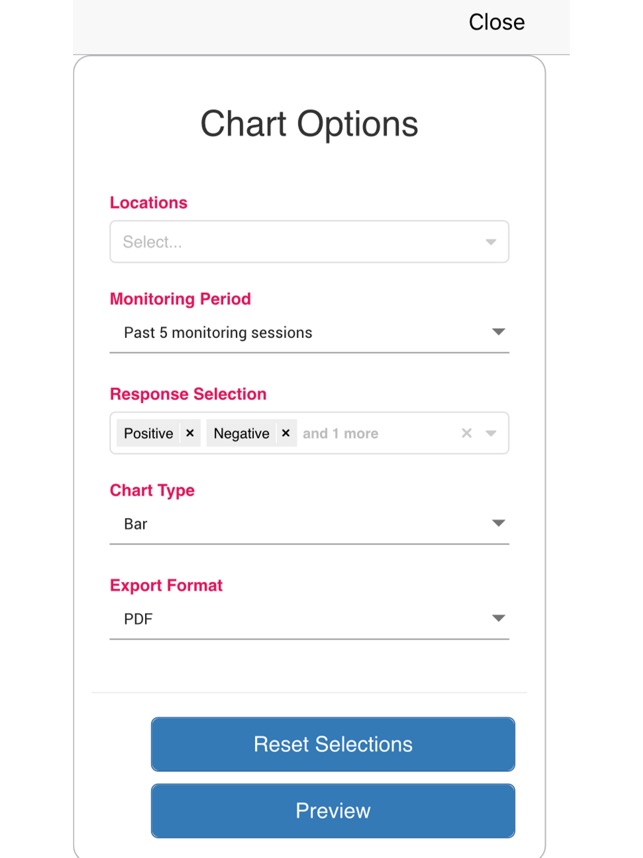Open Response Selection dropdown arrow
The image size is (643, 858).
tap(491, 434)
